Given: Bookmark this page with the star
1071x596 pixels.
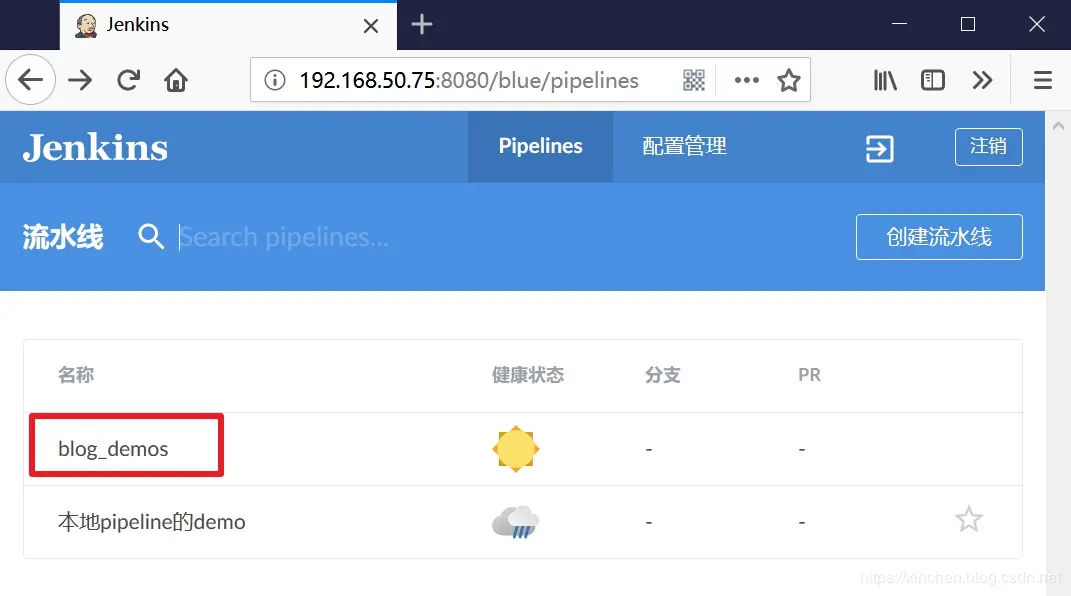Looking at the screenshot, I should pyautogui.click(x=789, y=80).
